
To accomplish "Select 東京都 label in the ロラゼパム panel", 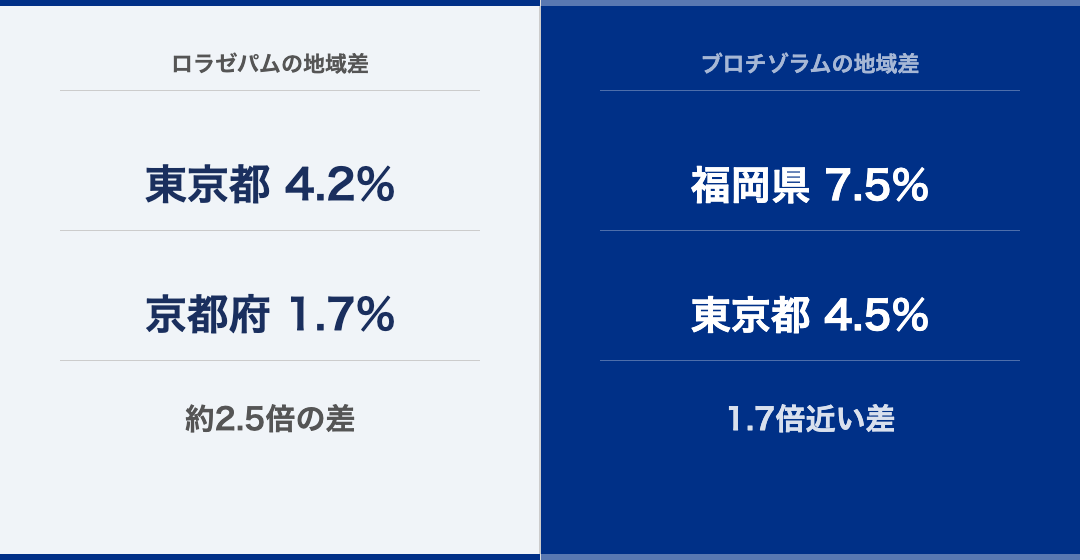I will click(x=207, y=185).
